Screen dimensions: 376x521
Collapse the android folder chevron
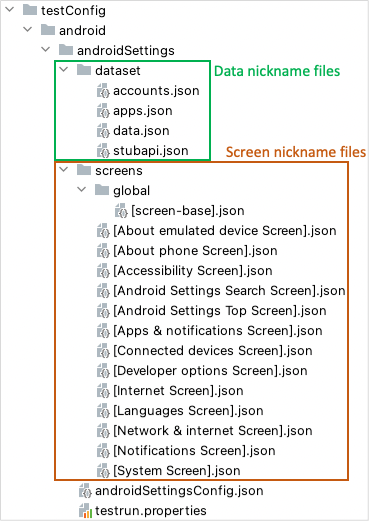click(x=28, y=30)
